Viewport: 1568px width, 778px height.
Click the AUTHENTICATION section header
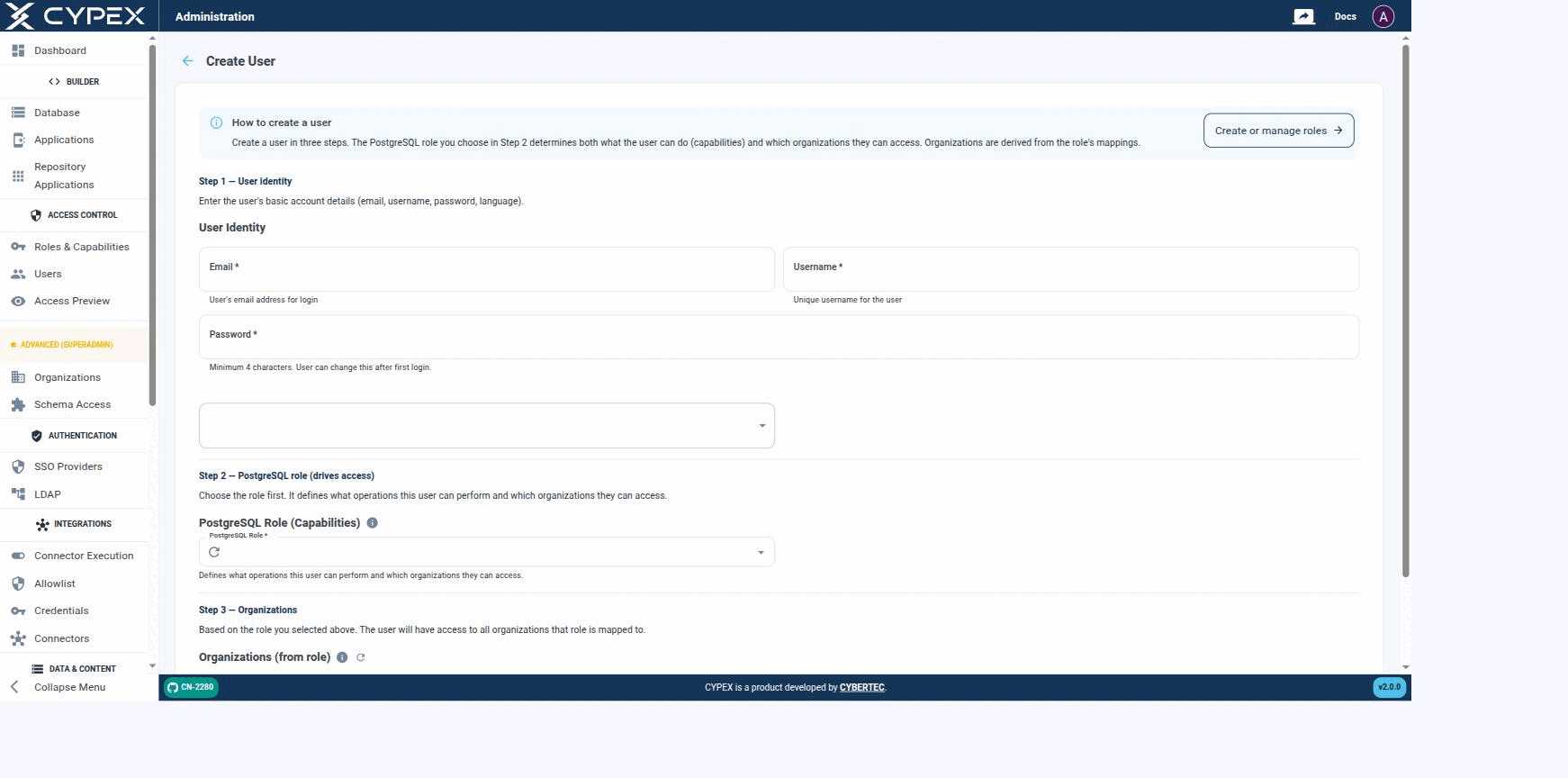pyautogui.click(x=74, y=436)
